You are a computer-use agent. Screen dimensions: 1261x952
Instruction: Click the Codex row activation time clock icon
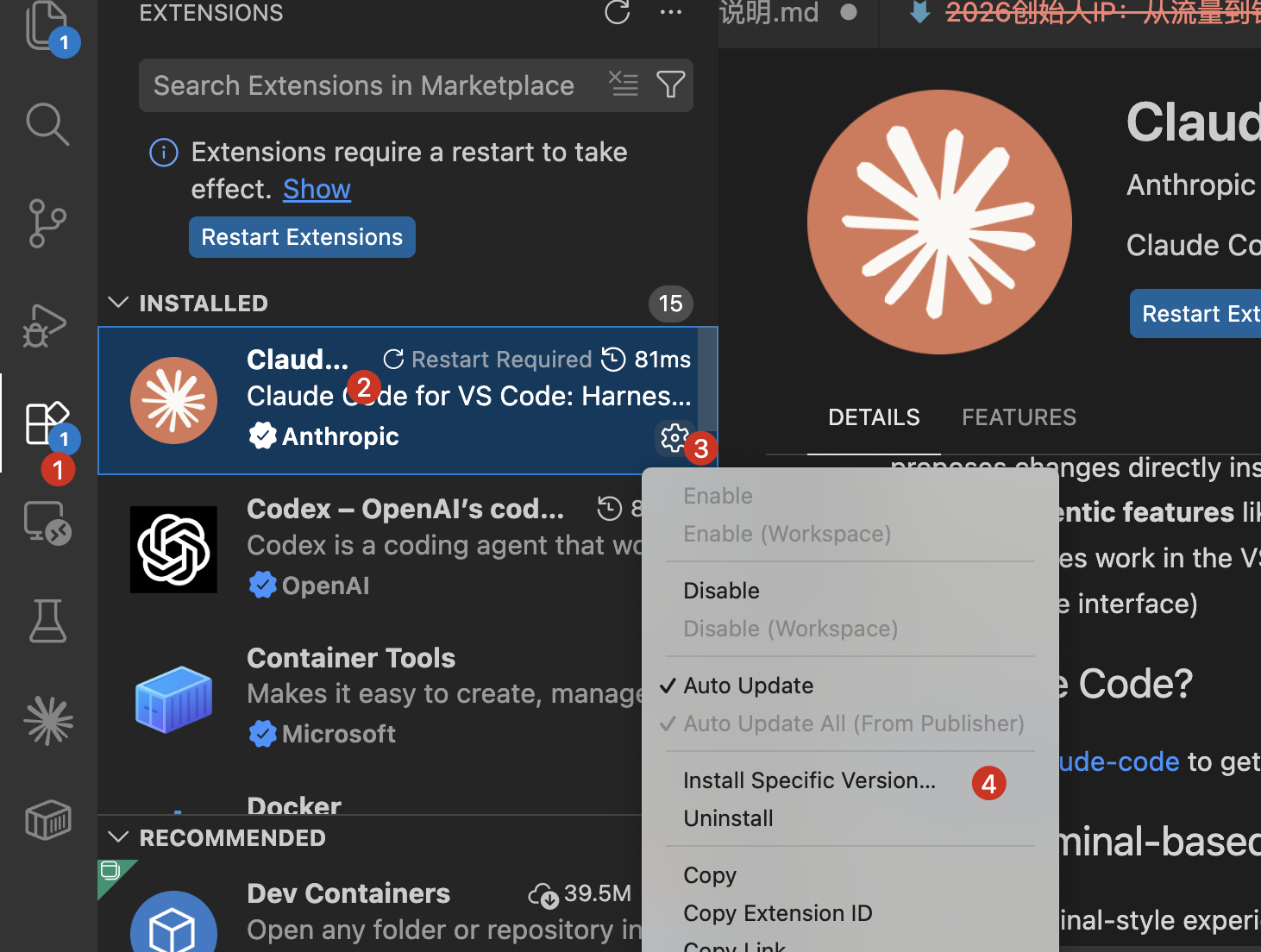(610, 509)
